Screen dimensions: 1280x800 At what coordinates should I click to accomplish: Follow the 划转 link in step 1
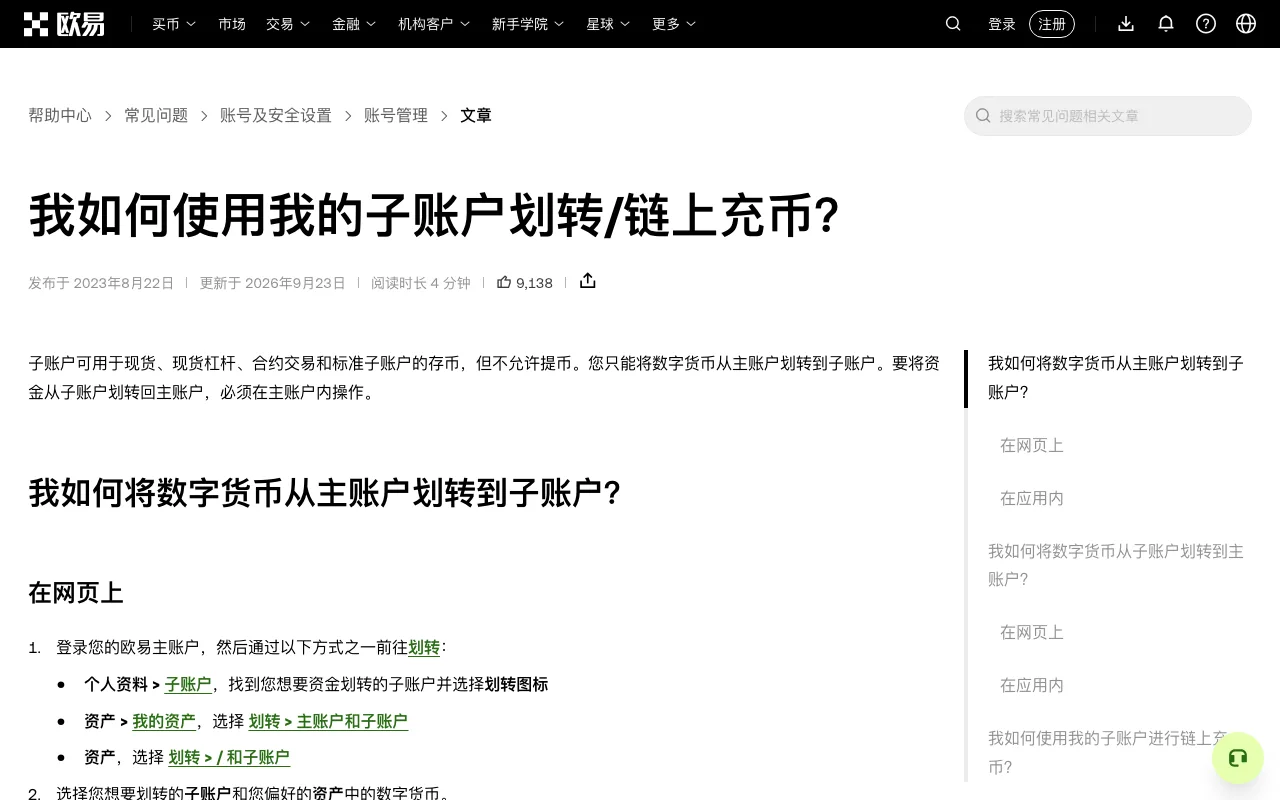point(424,648)
